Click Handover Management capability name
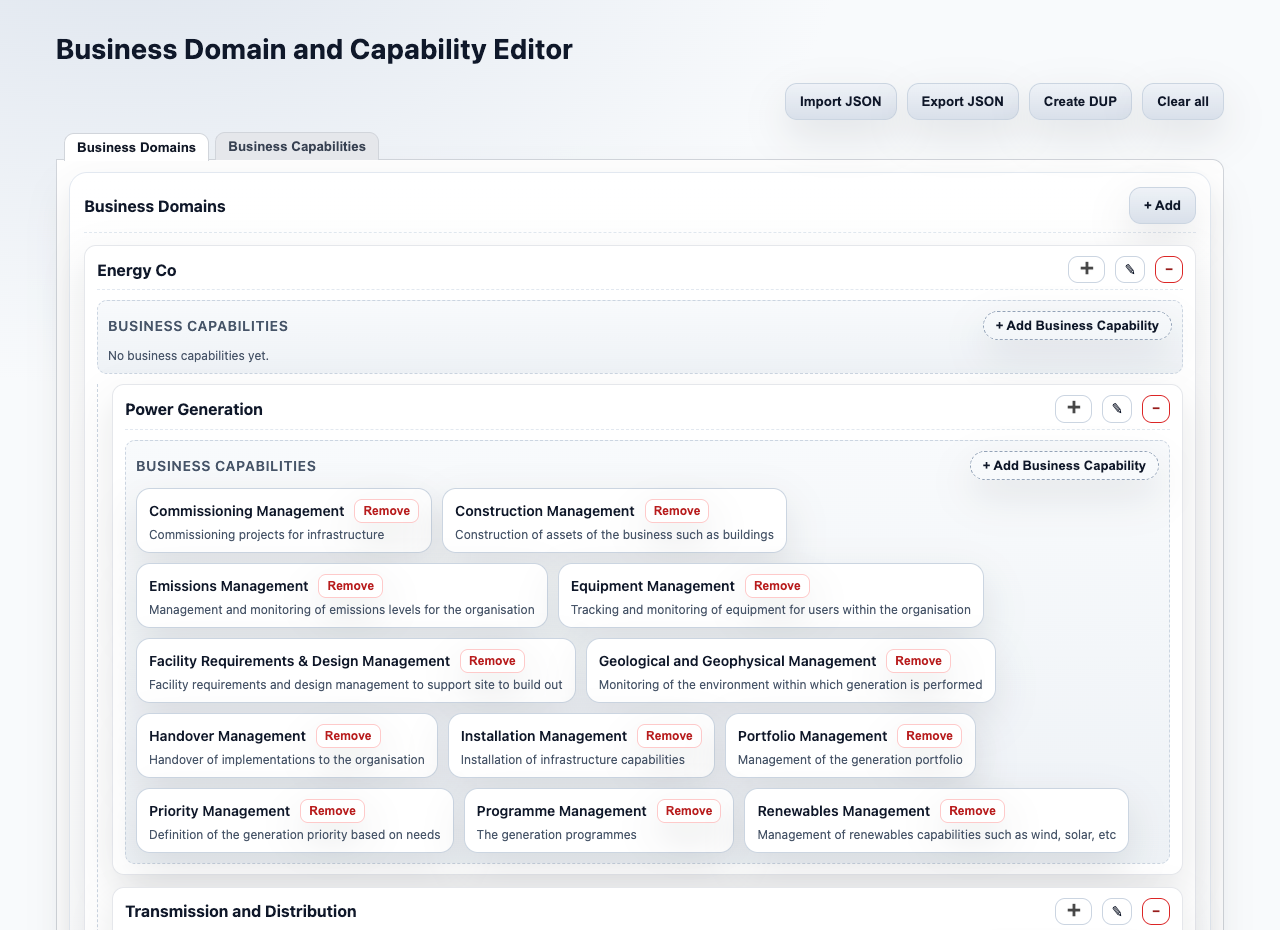Screen dimensions: 1280x930 coord(228,736)
